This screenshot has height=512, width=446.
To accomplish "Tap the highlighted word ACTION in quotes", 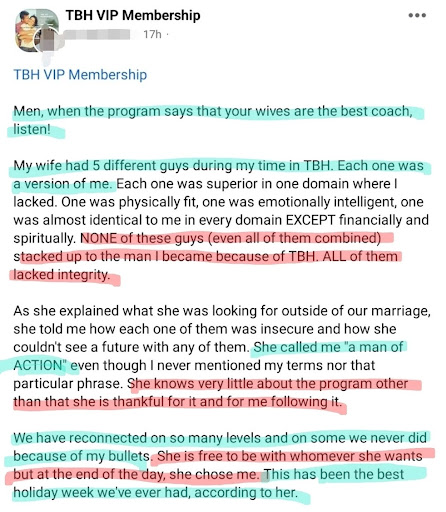I will (x=38, y=365).
